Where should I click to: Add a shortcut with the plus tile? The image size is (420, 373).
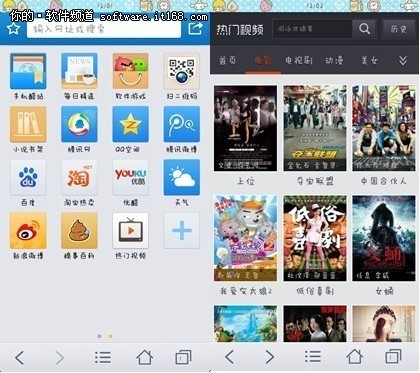pyautogui.click(x=182, y=231)
